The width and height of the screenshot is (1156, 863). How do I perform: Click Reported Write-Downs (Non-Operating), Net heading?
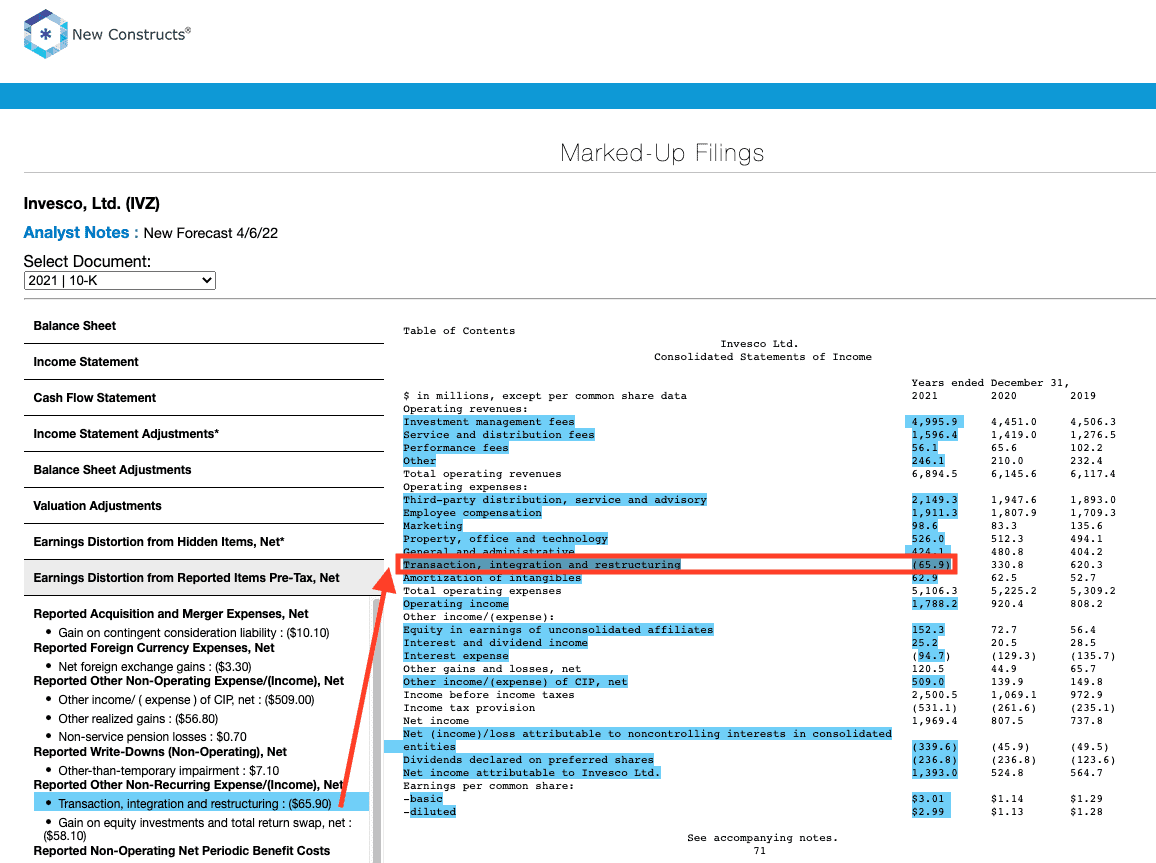point(160,752)
